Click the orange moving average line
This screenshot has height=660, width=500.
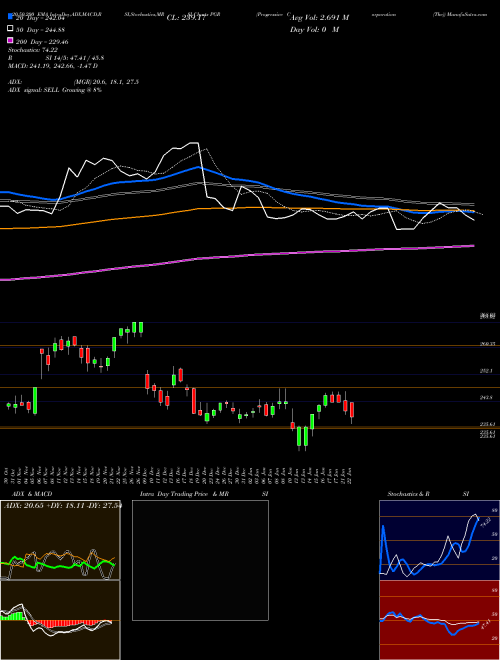[237, 208]
